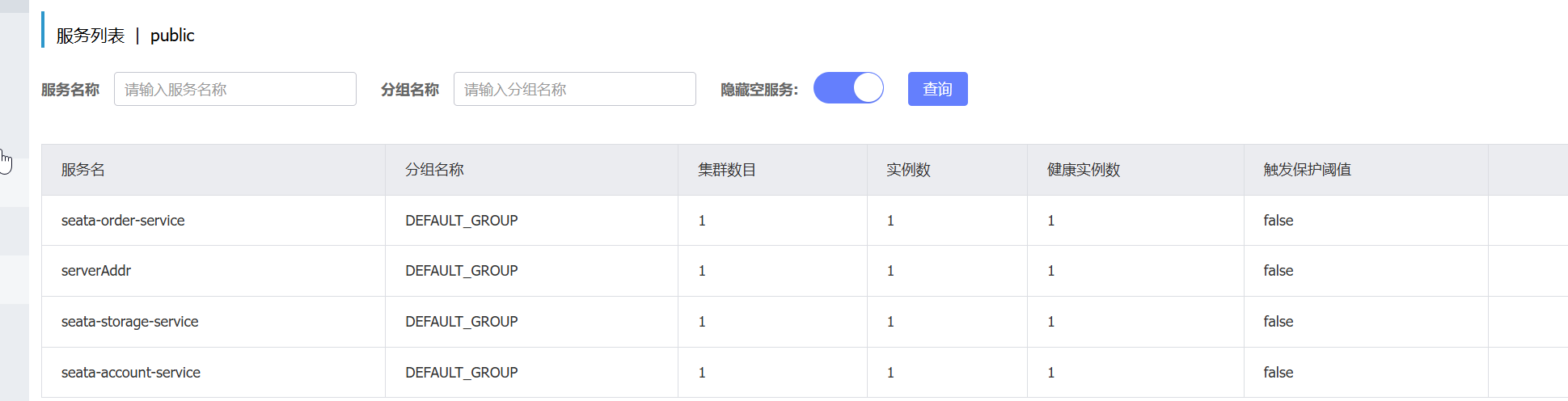Click the 查询 button
Image resolution: width=1568 pixels, height=401 pixels.
click(937, 89)
